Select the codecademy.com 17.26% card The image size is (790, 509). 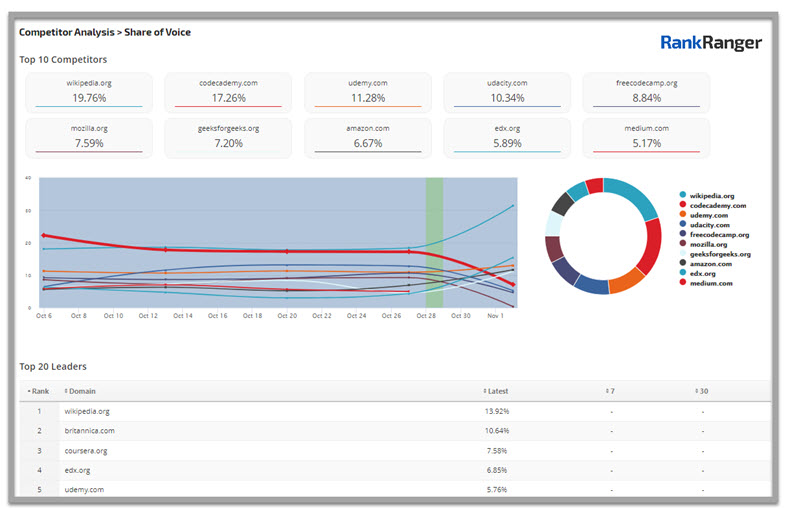[228, 92]
